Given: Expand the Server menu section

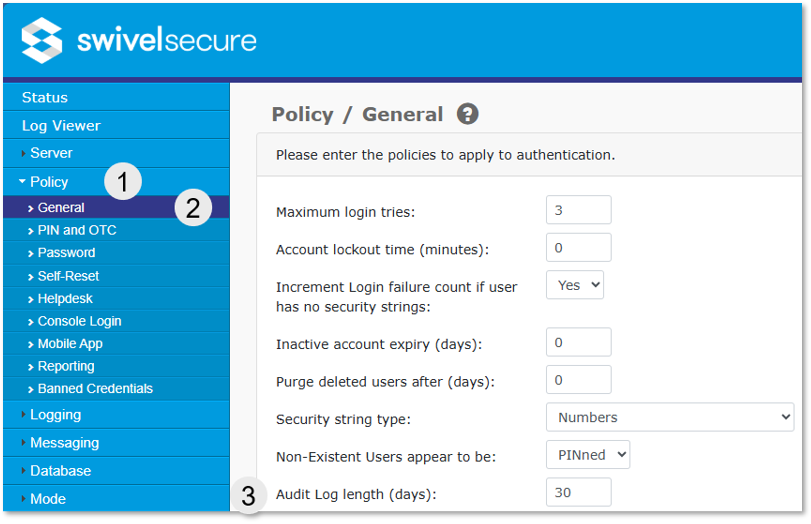Looking at the screenshot, I should point(51,153).
